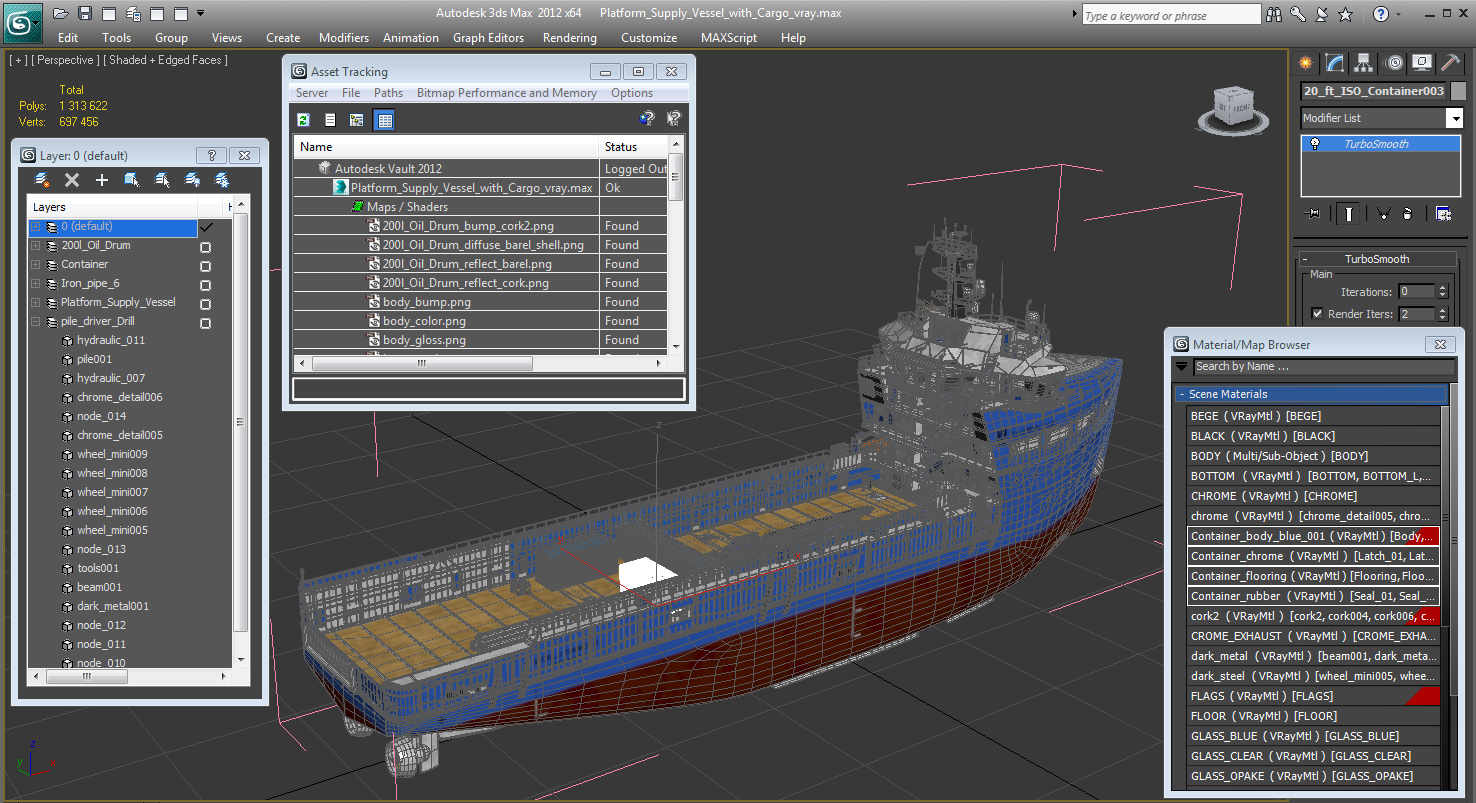Toggle current-layer checkbox for pile_driver_Drill layer
Screen dimensions: 1476x803
(x=206, y=323)
